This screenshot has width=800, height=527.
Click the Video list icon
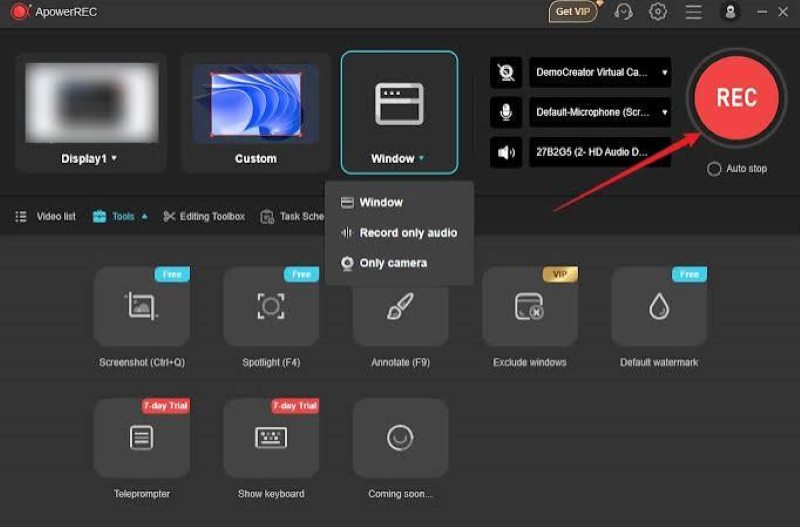coord(21,216)
